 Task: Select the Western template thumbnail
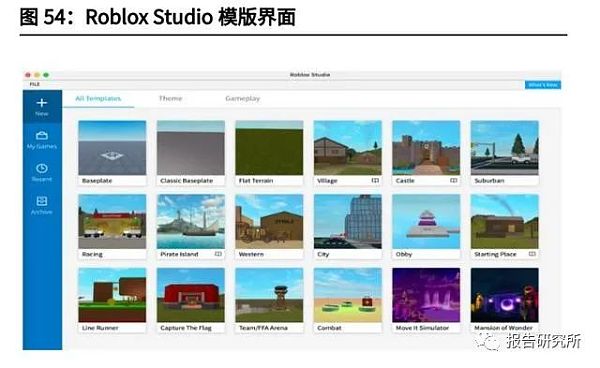[269, 221]
